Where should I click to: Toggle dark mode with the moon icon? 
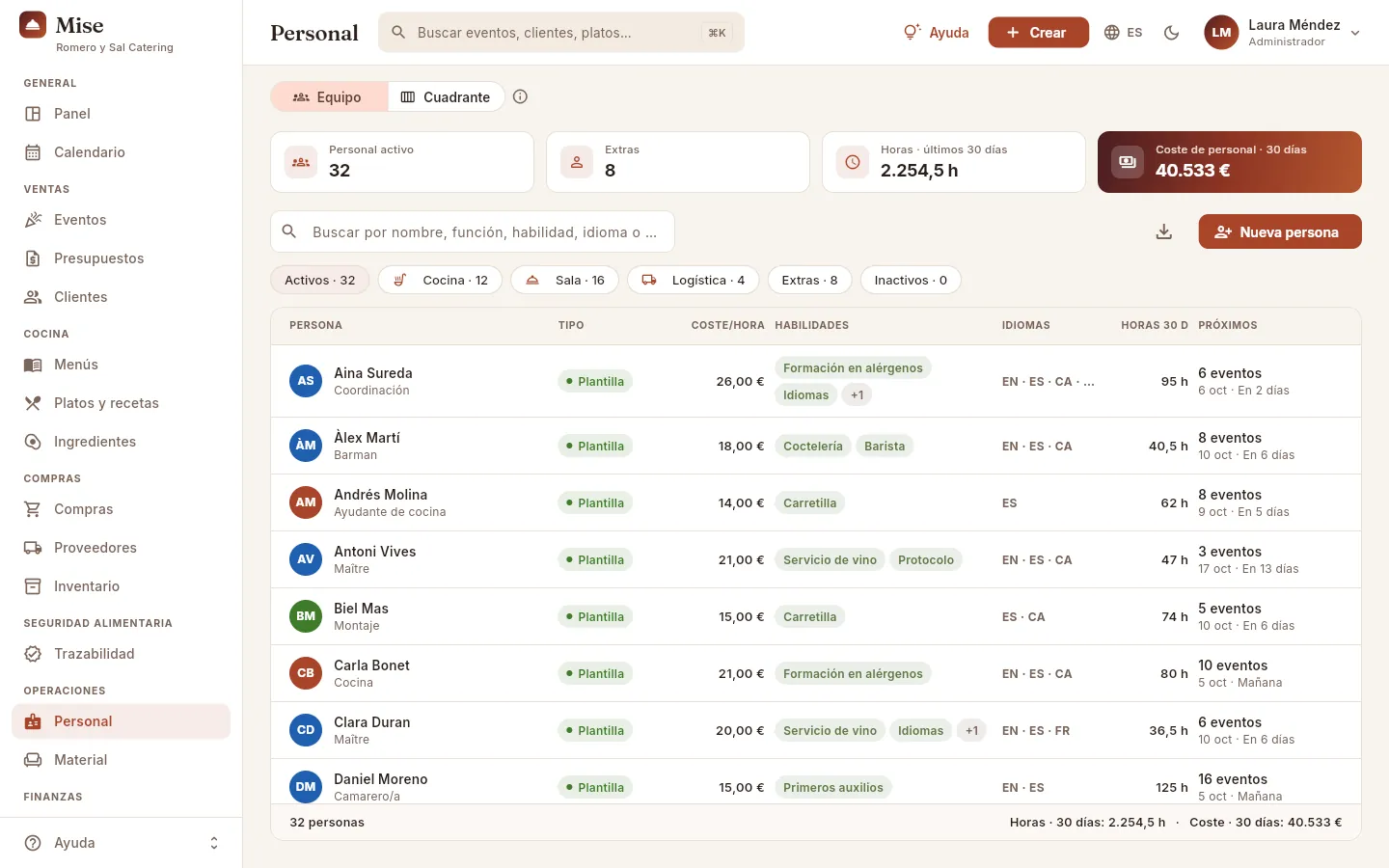tap(1172, 33)
